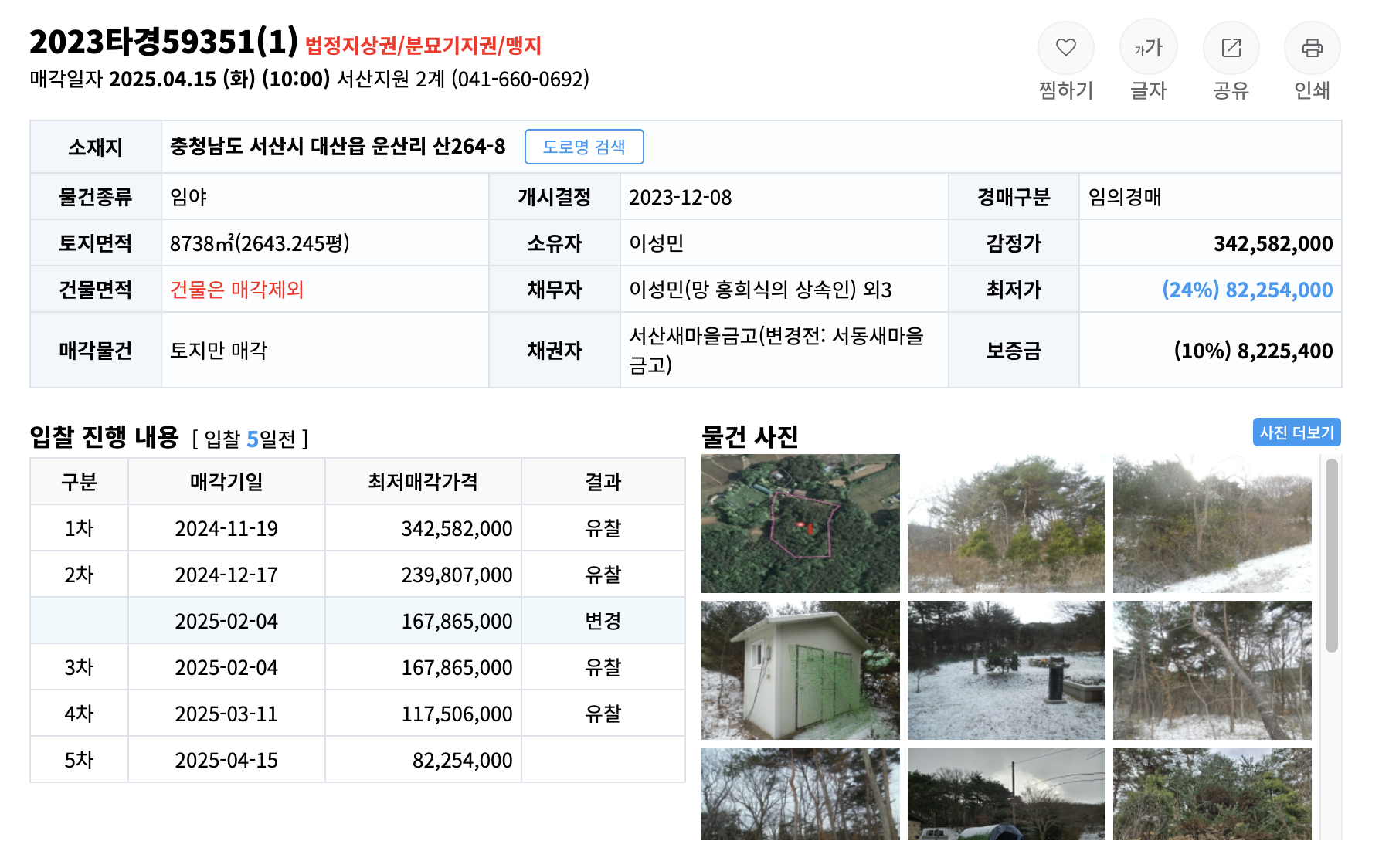The image size is (1389, 868).
Task: Click the red 건물은 매각제외 text
Action: coord(236,290)
